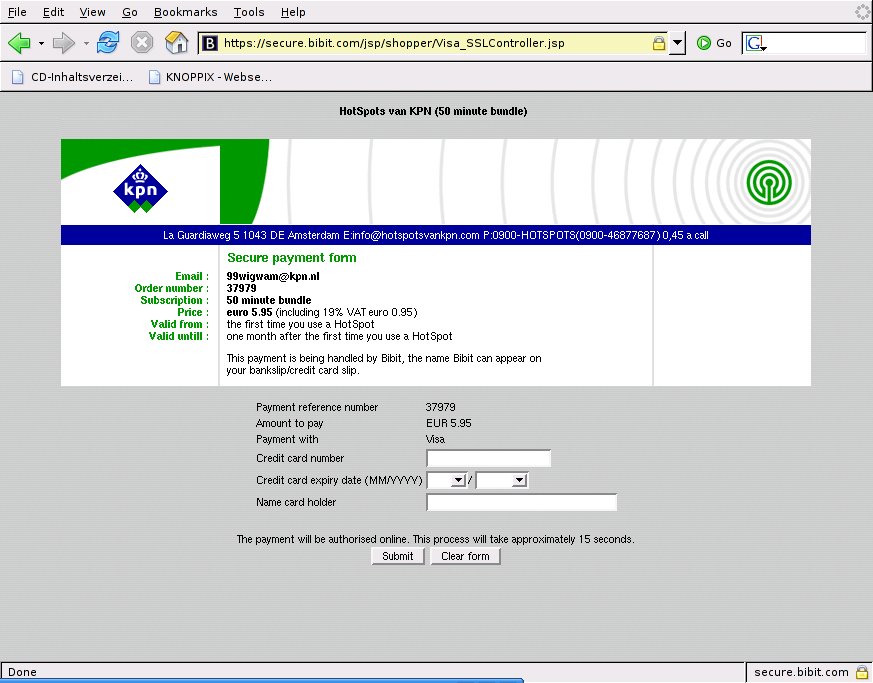Screen dimensions: 873x683
Task: Click the Name card holder field
Action: [x=521, y=502]
